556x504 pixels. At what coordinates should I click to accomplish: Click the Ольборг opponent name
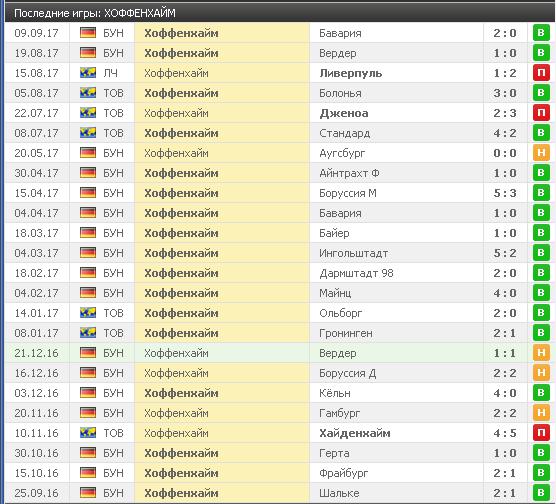coord(340,313)
